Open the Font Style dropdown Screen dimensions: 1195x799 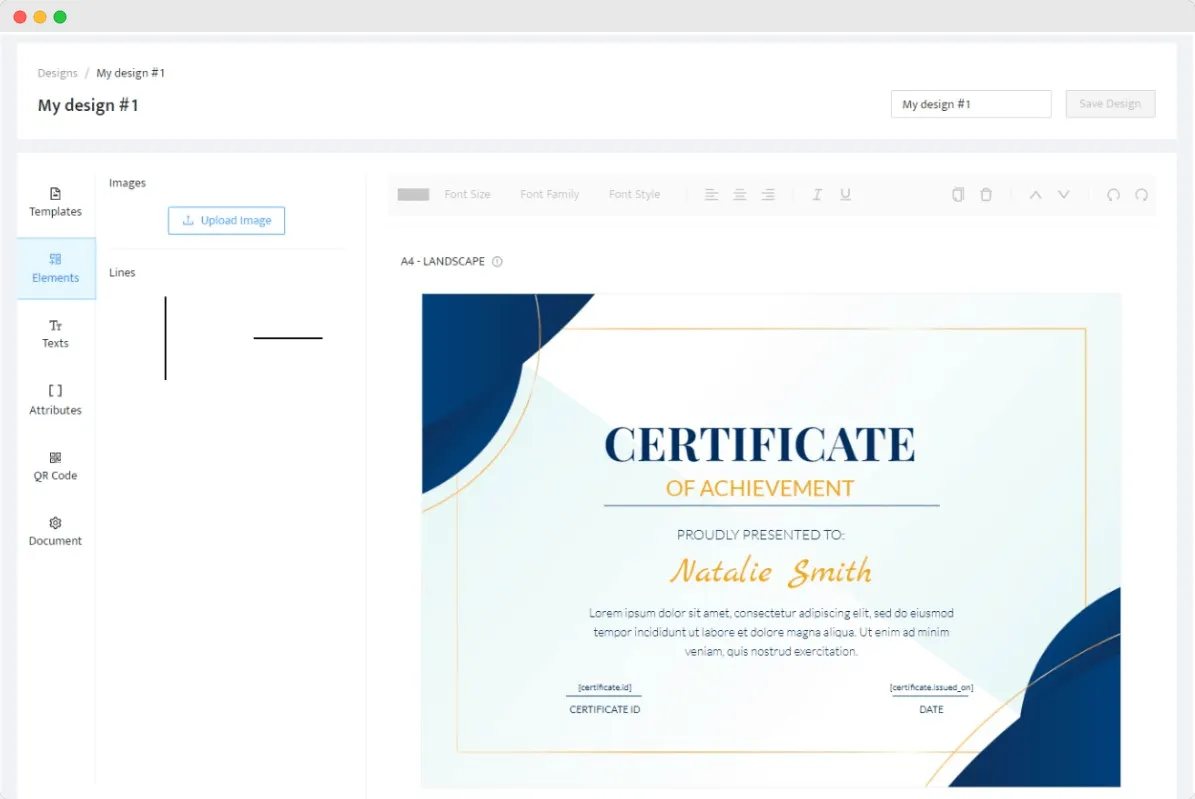pyautogui.click(x=634, y=194)
